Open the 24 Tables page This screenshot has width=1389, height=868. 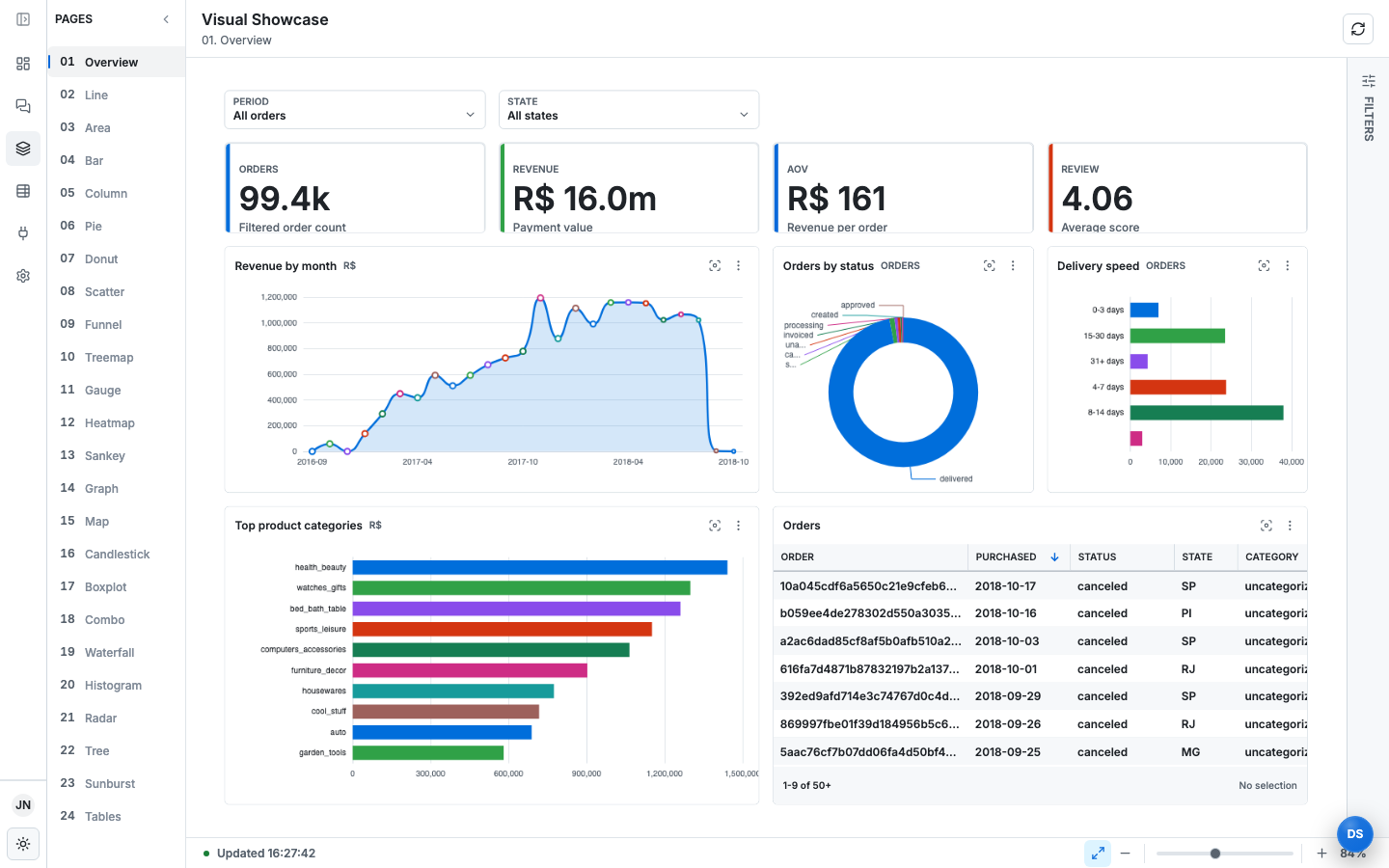117,816
